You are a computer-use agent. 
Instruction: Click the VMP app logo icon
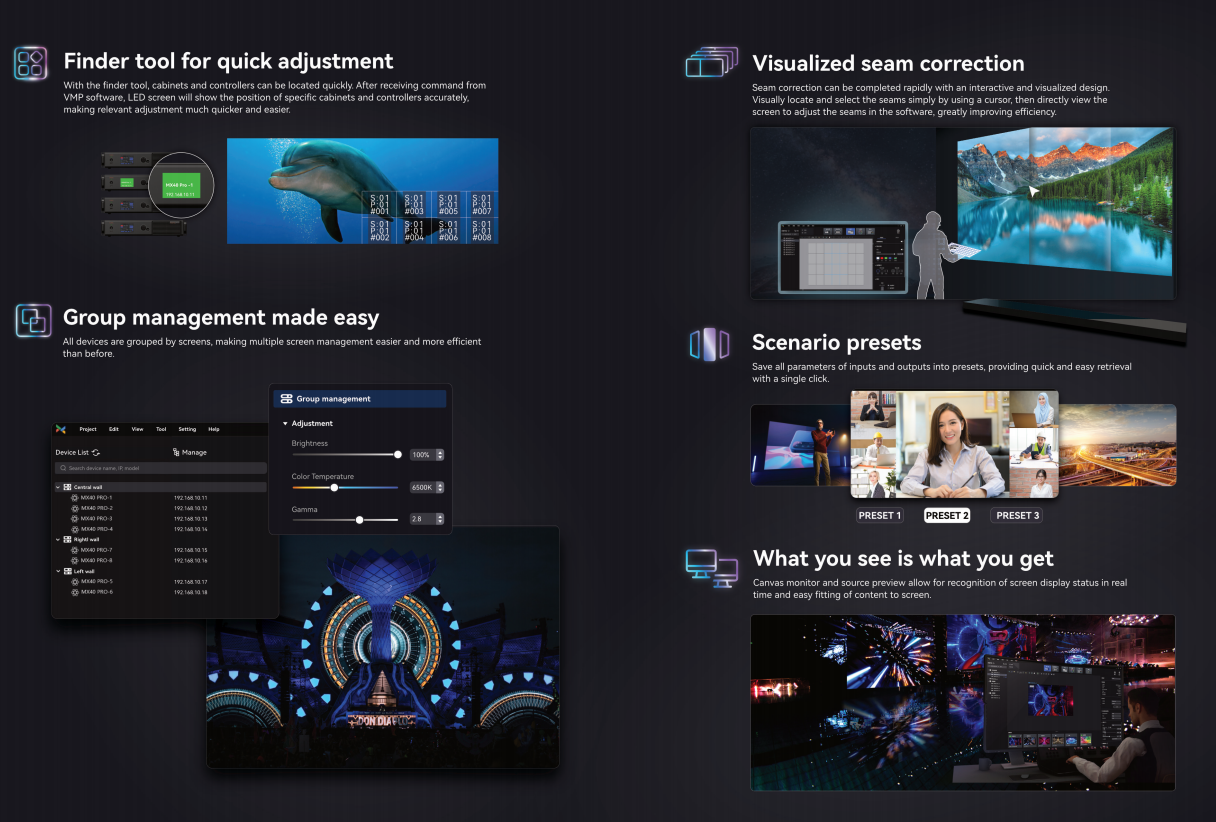click(61, 429)
